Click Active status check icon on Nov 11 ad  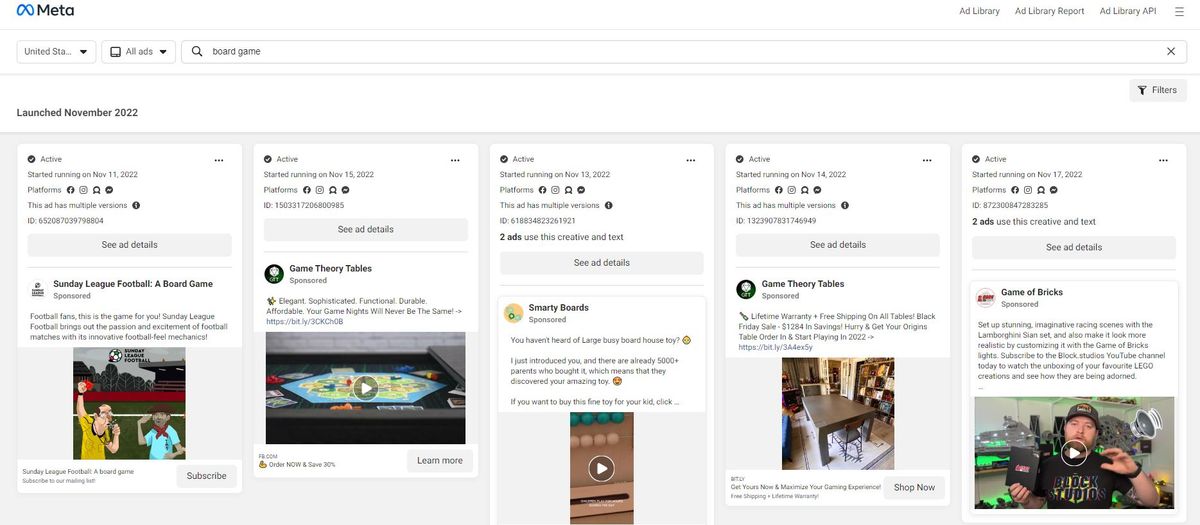[32, 159]
